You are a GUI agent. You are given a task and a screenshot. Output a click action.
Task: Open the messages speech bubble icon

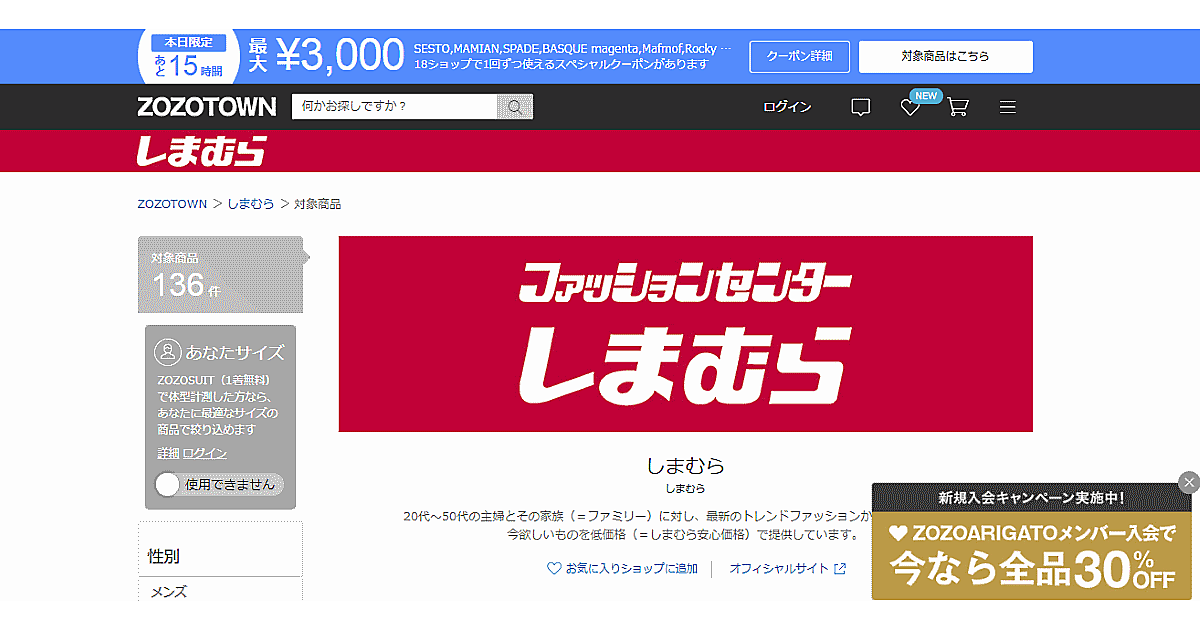(x=860, y=107)
